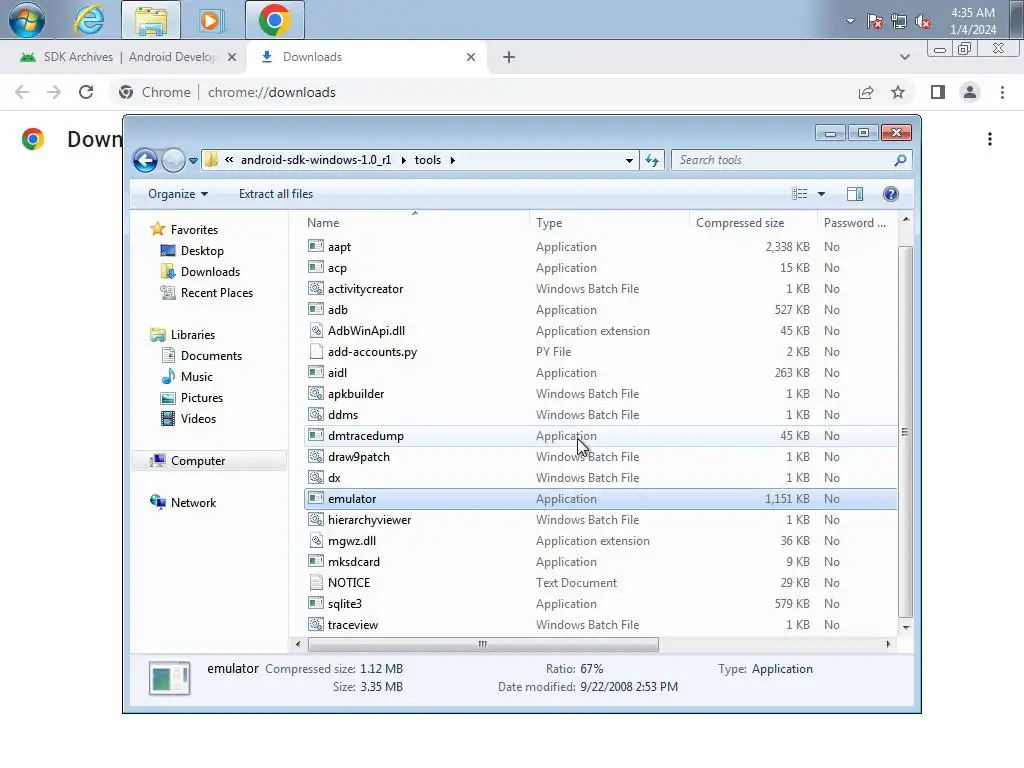Click the tools breadcrumb segment

pos(428,160)
